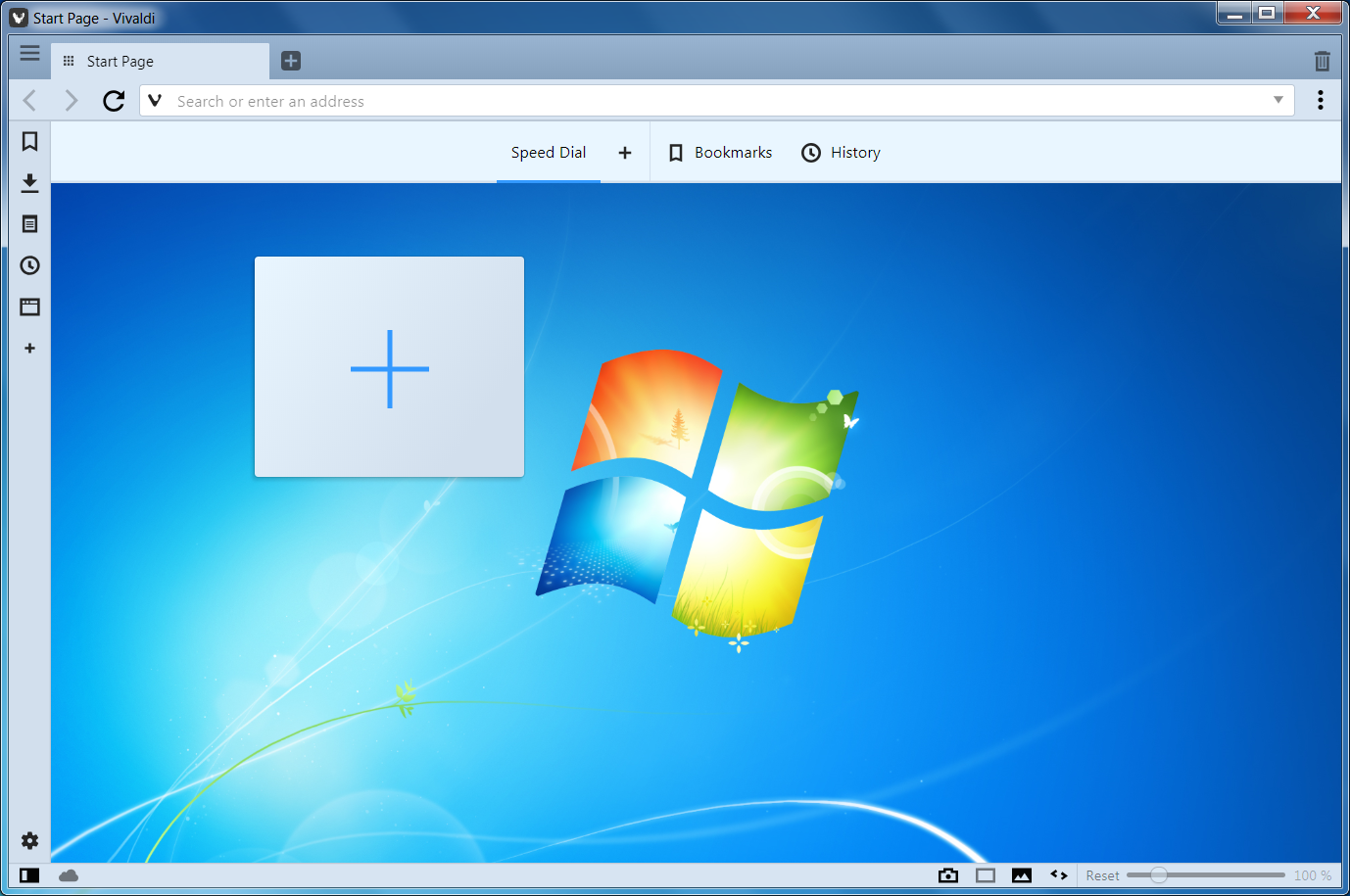The image size is (1350, 896).
Task: Click the Vivaldi site info icon
Action: click(155, 100)
